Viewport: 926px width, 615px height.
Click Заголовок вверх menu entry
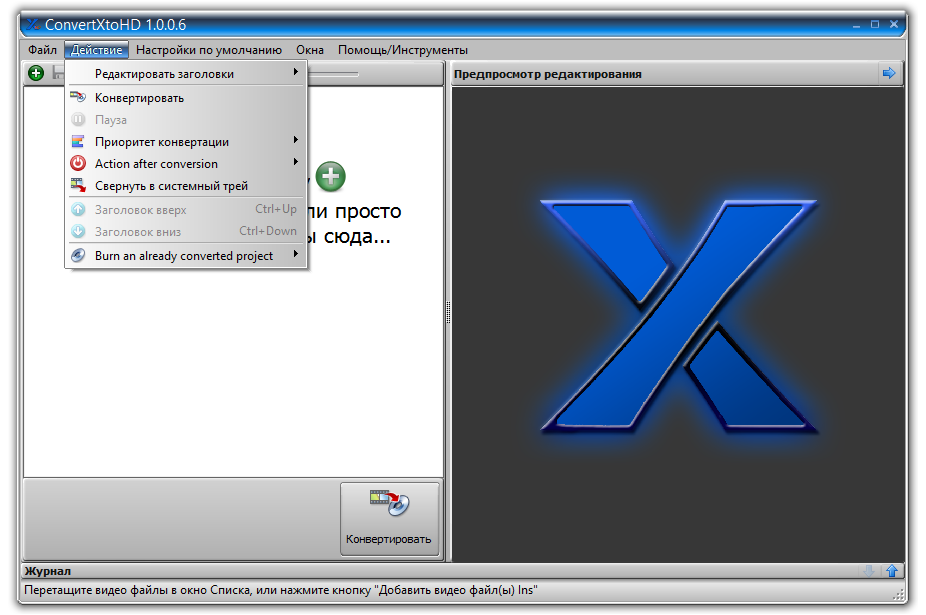[x=186, y=210]
